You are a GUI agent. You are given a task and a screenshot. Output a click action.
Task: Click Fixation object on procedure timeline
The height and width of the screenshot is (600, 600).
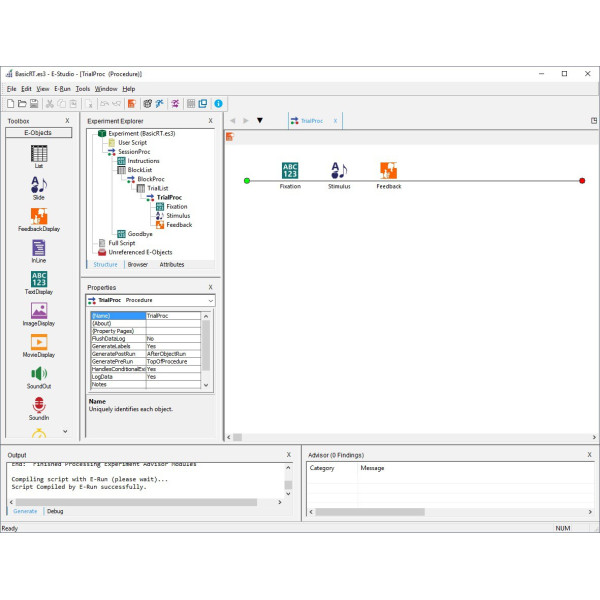290,175
